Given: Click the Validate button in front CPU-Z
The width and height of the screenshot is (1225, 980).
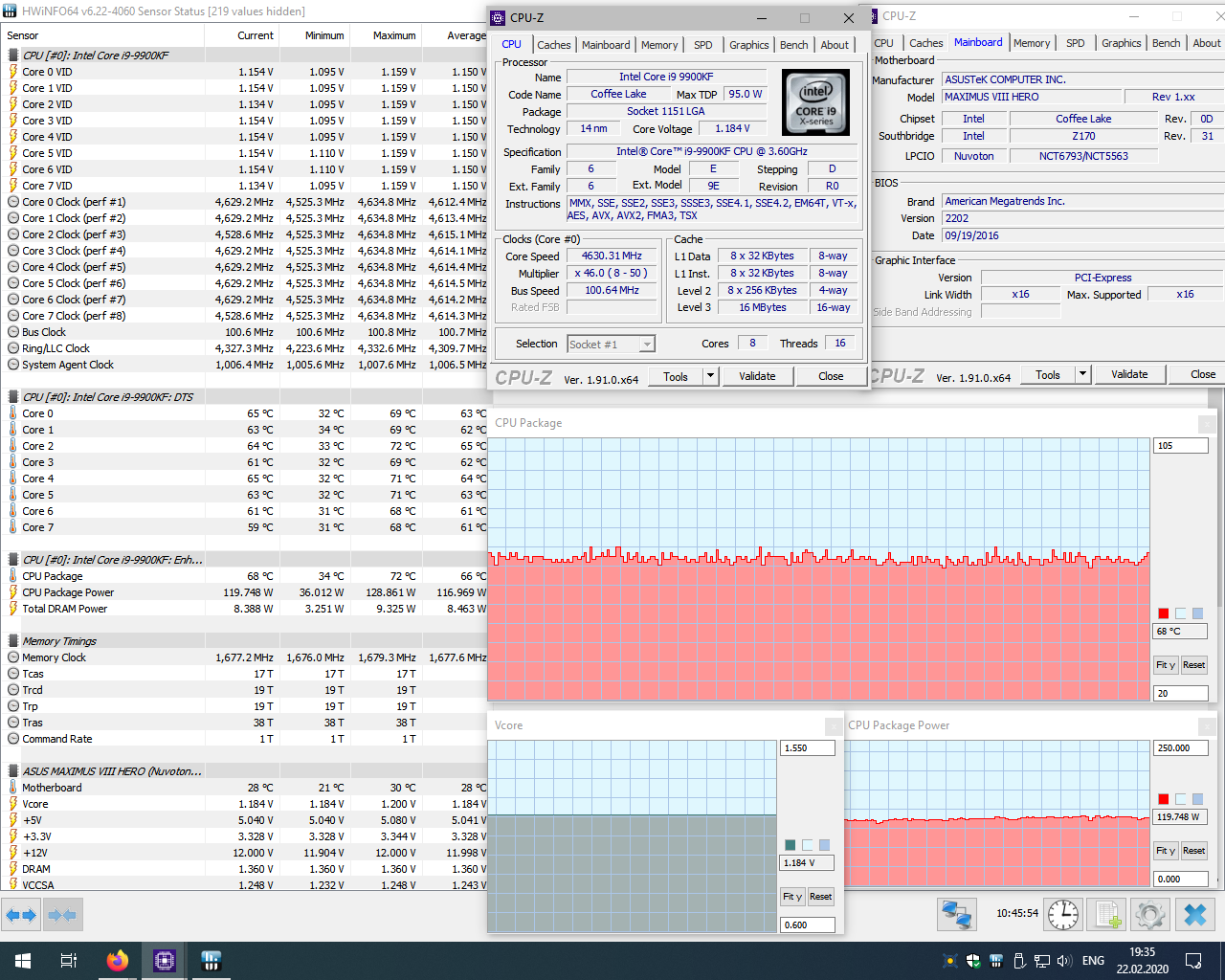Looking at the screenshot, I should [x=757, y=376].
